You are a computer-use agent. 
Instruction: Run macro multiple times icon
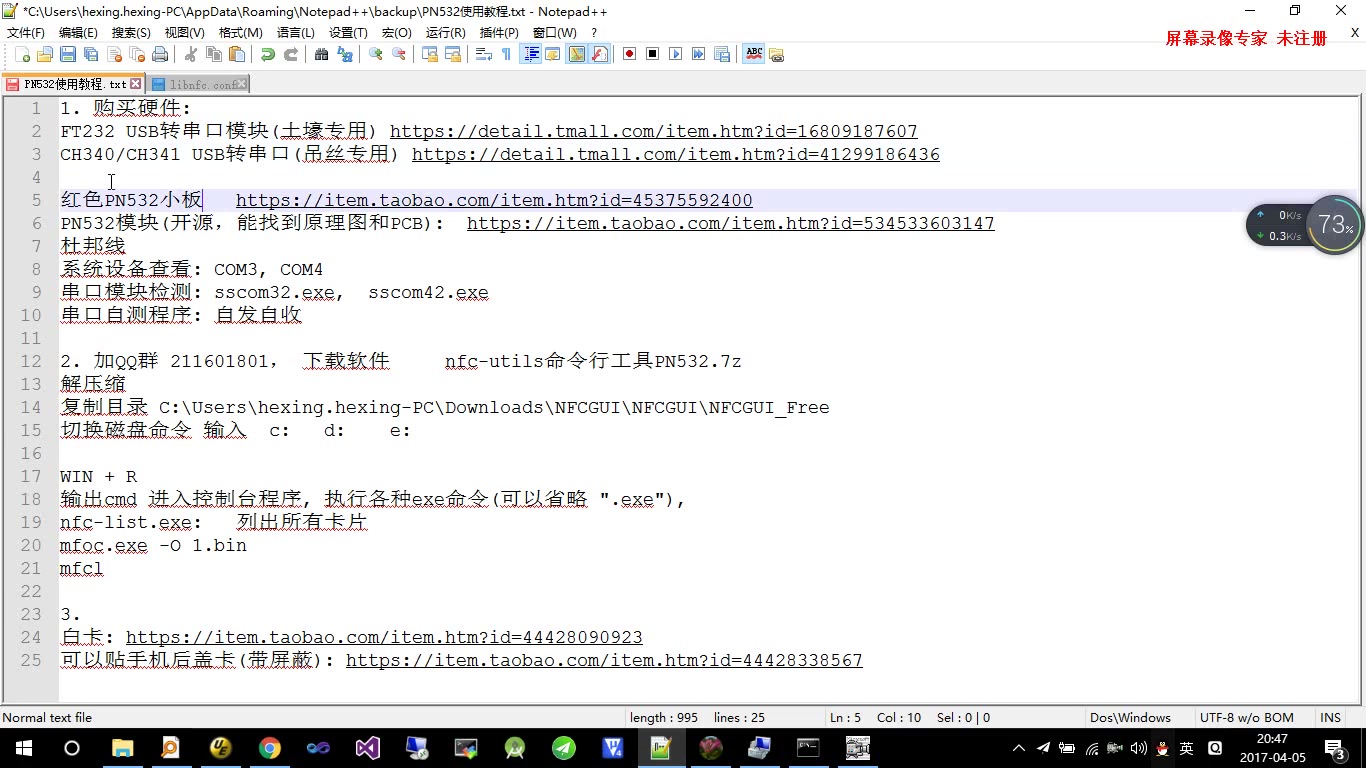(x=698, y=54)
